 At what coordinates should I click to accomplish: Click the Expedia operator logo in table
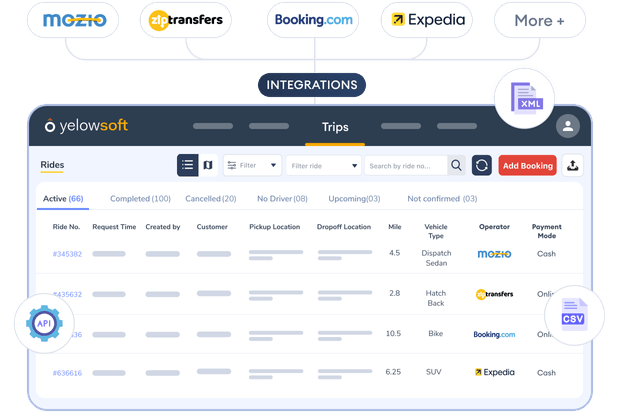click(495, 373)
